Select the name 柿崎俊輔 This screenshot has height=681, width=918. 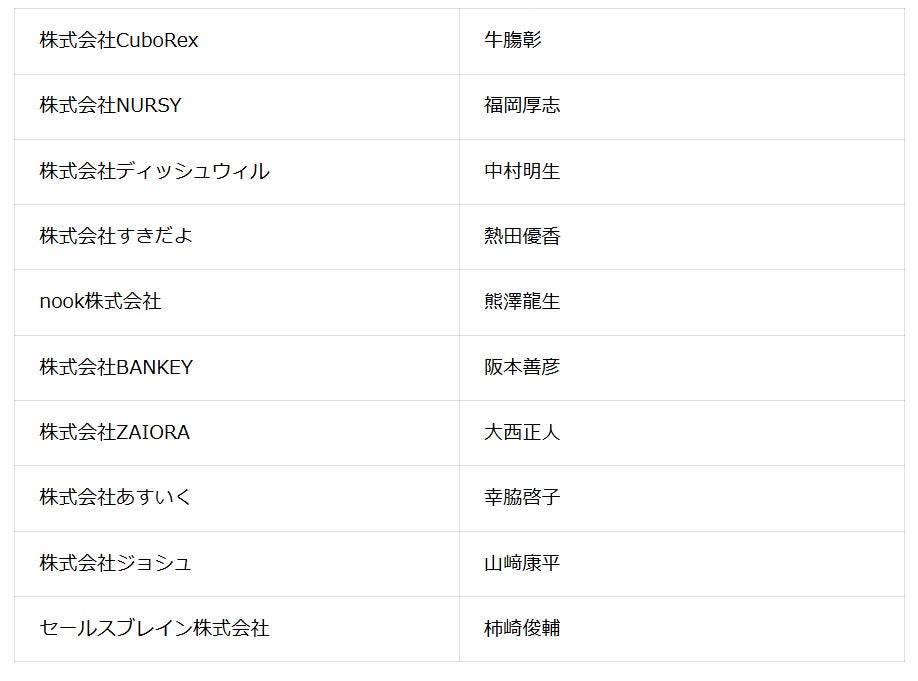click(522, 628)
